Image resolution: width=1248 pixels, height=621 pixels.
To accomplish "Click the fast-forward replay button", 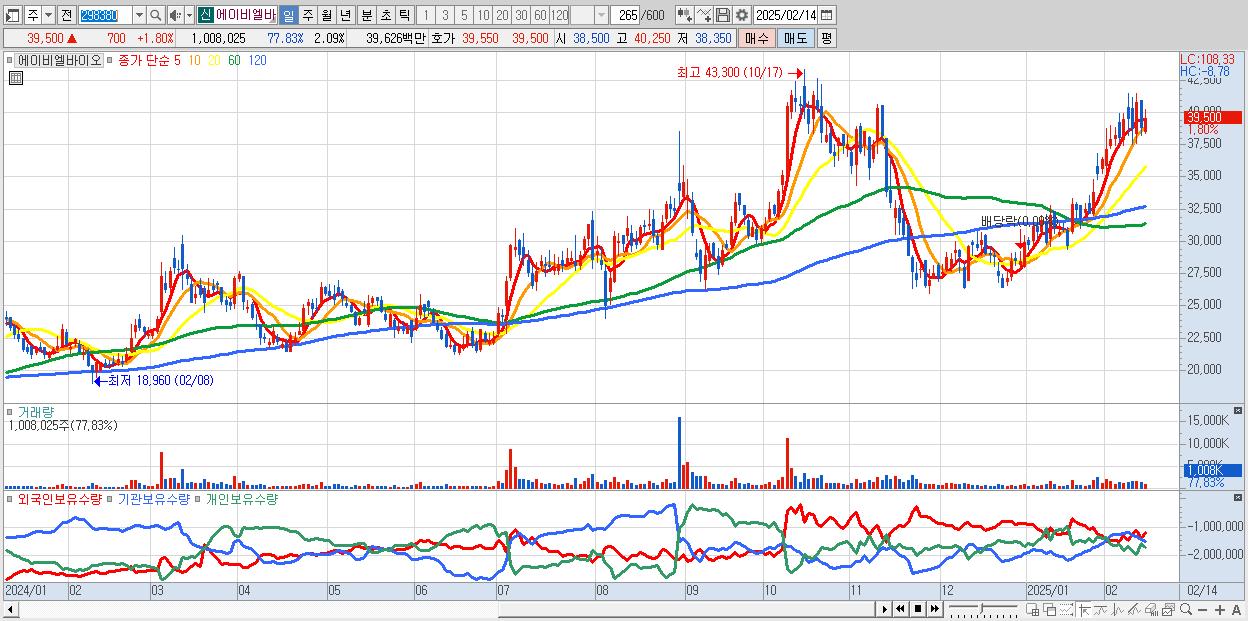I will pyautogui.click(x=934, y=609).
